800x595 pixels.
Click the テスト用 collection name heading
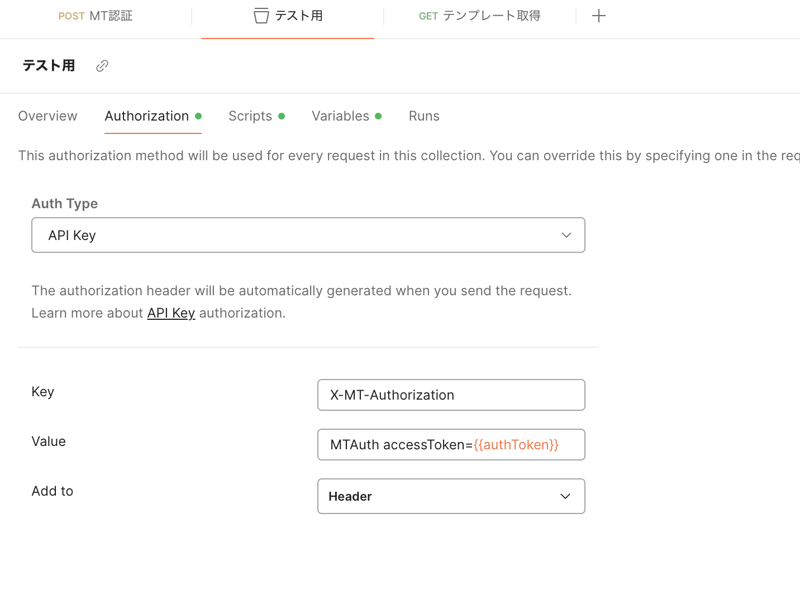pos(49,66)
